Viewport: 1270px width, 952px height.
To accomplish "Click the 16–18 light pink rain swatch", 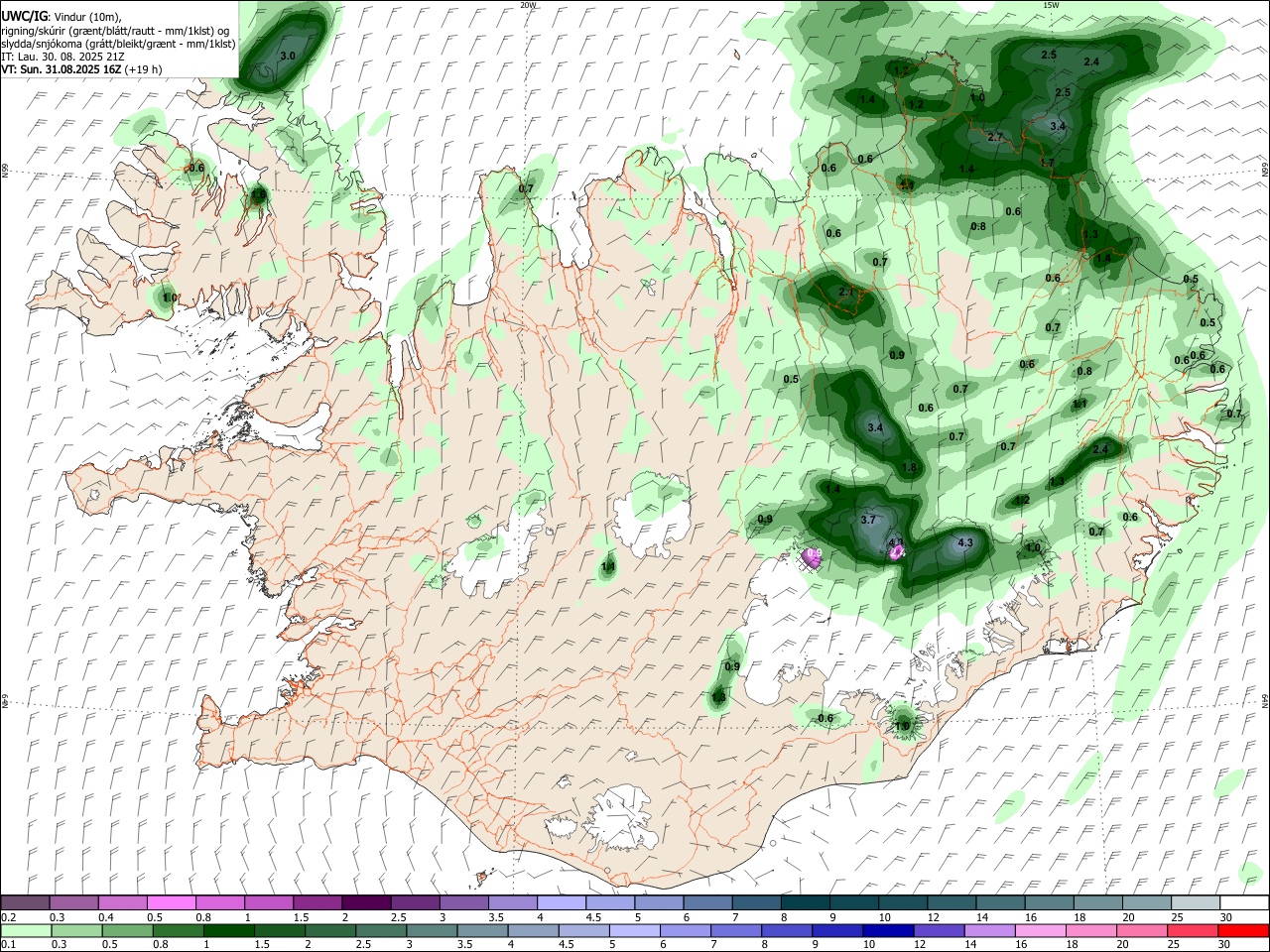I will point(1042,931).
